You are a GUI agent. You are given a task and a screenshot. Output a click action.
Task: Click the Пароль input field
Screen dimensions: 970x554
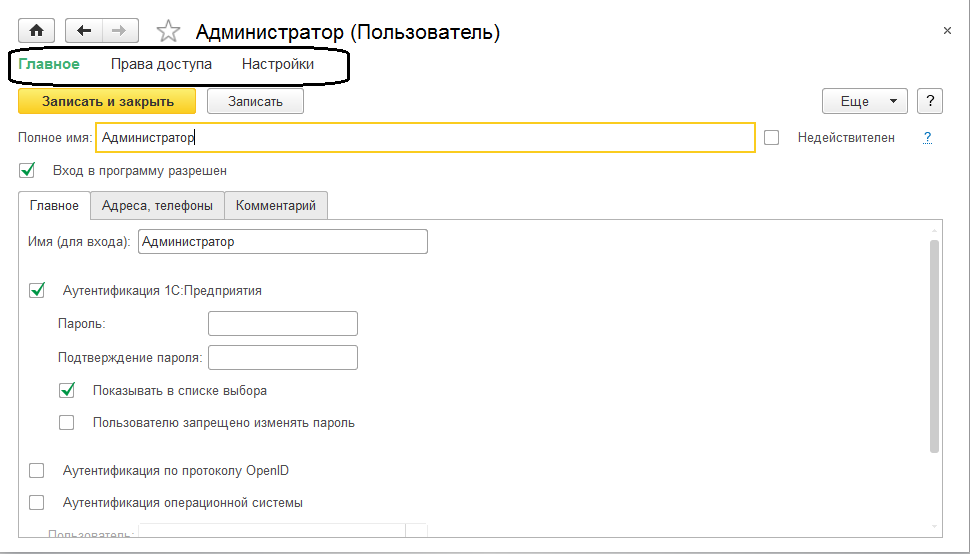click(x=282, y=324)
